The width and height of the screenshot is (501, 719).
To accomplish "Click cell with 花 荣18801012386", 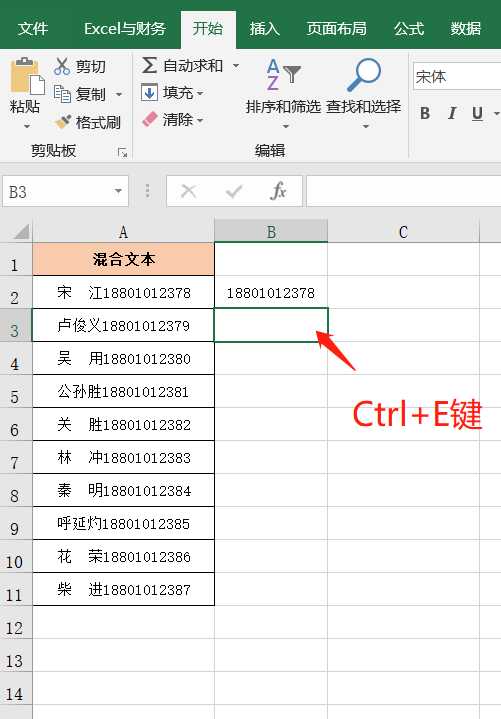I will click(x=123, y=556).
